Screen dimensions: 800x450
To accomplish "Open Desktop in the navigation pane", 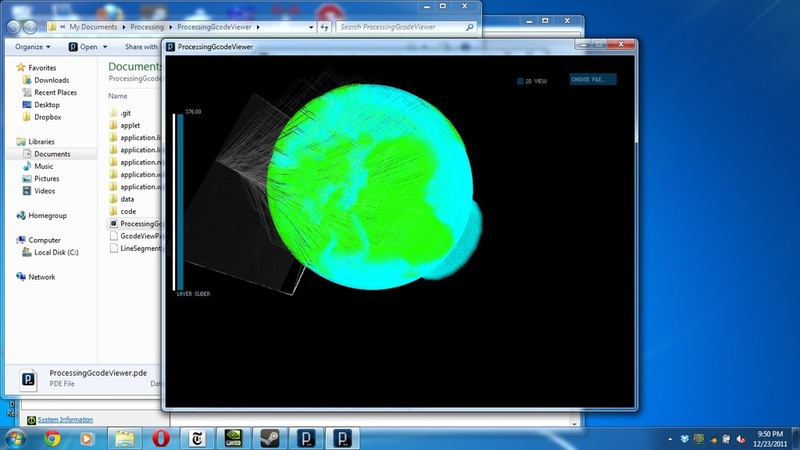I will point(46,105).
